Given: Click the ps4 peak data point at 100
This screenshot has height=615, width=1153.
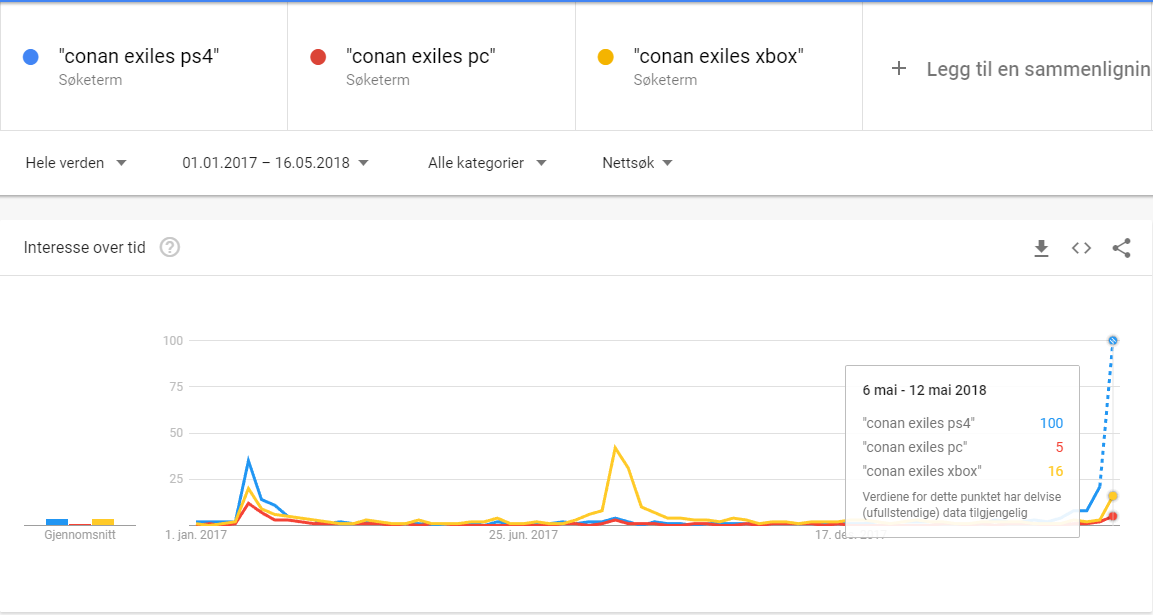Looking at the screenshot, I should [1113, 341].
